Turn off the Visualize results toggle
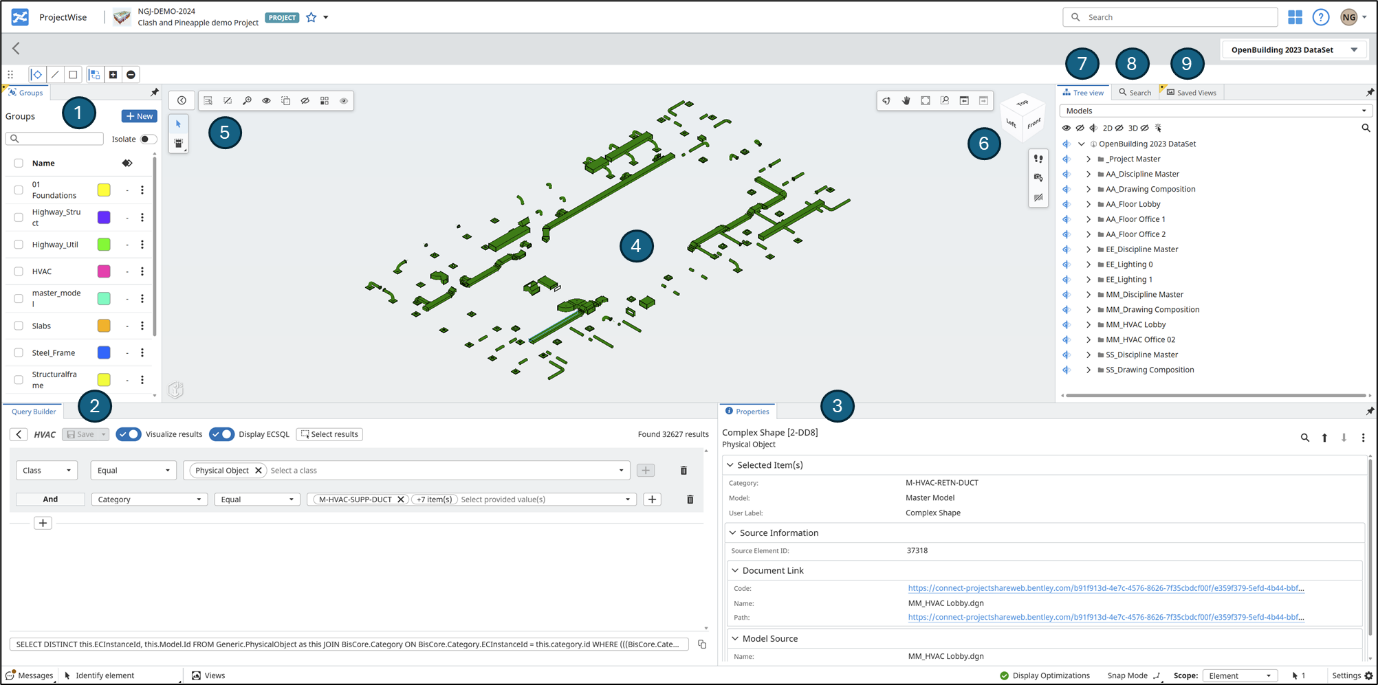This screenshot has width=1378, height=685. (x=129, y=434)
